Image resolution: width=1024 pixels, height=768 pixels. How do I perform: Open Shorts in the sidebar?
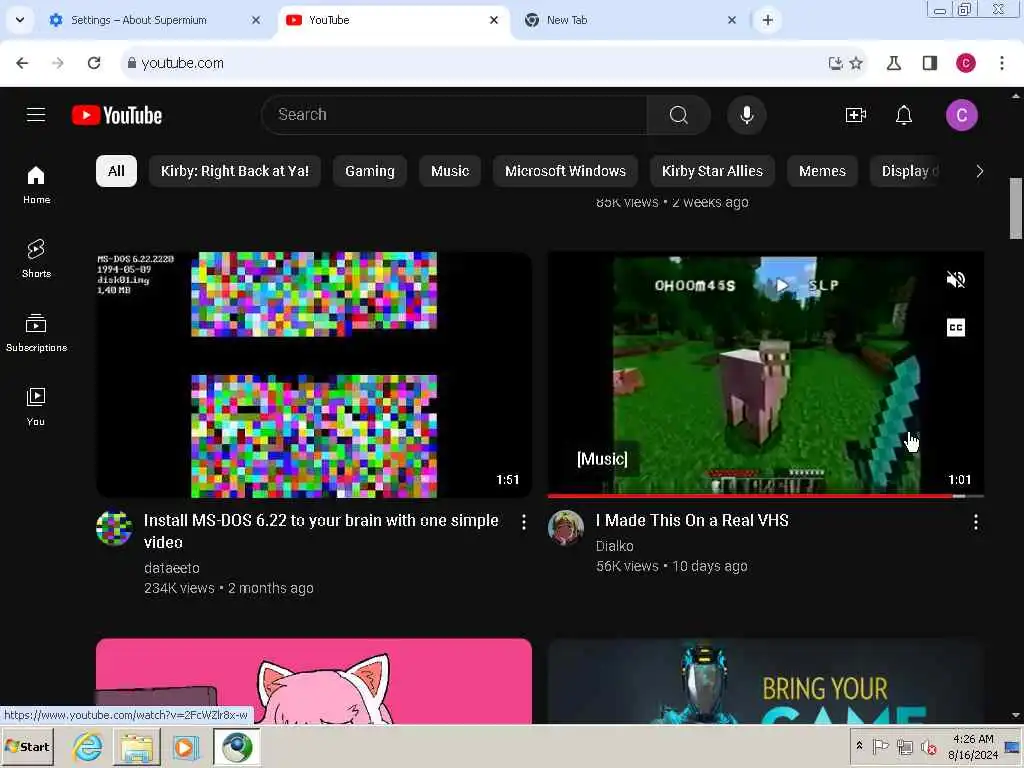pyautogui.click(x=36, y=259)
